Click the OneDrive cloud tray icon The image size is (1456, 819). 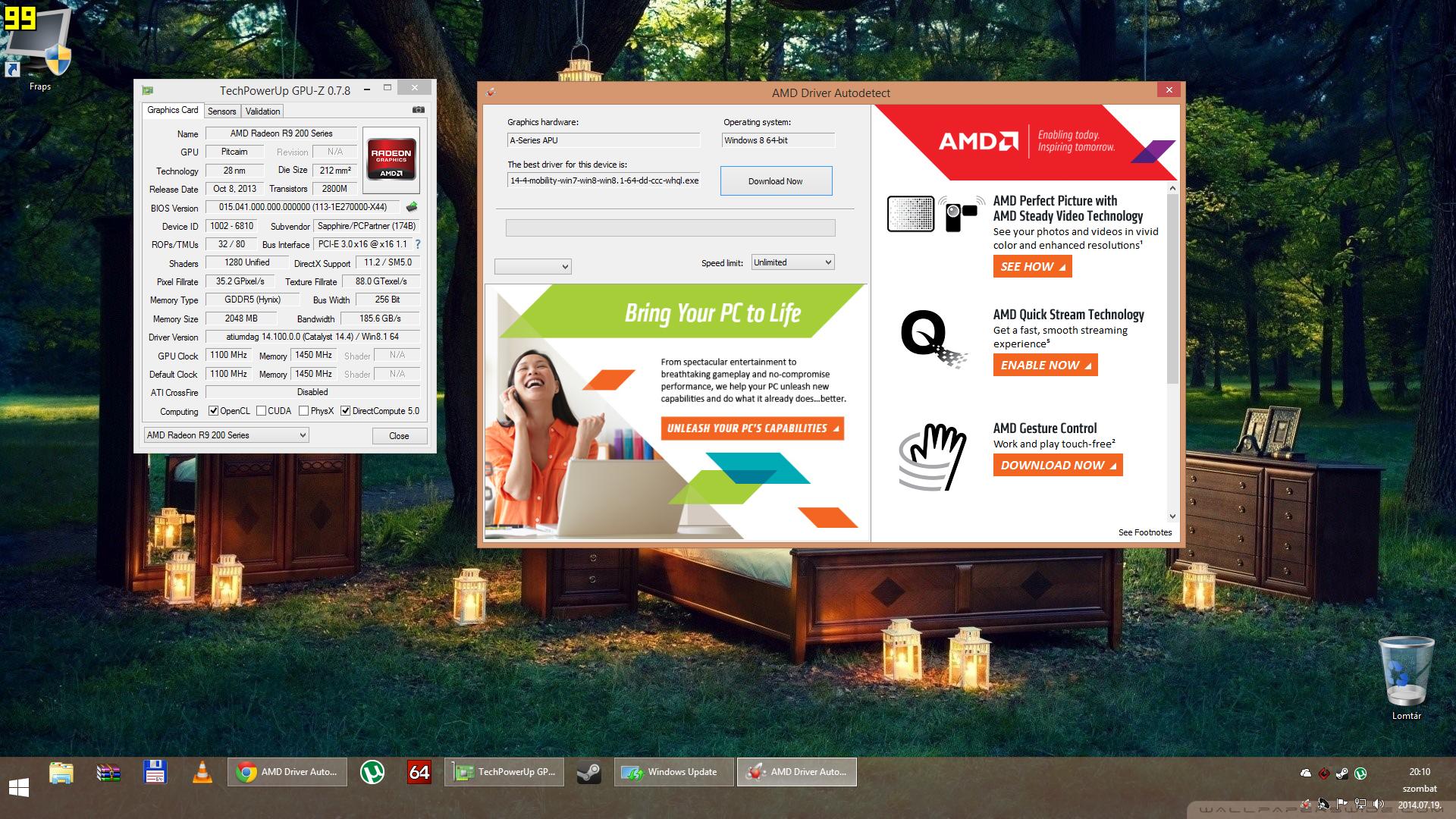pos(1305,773)
